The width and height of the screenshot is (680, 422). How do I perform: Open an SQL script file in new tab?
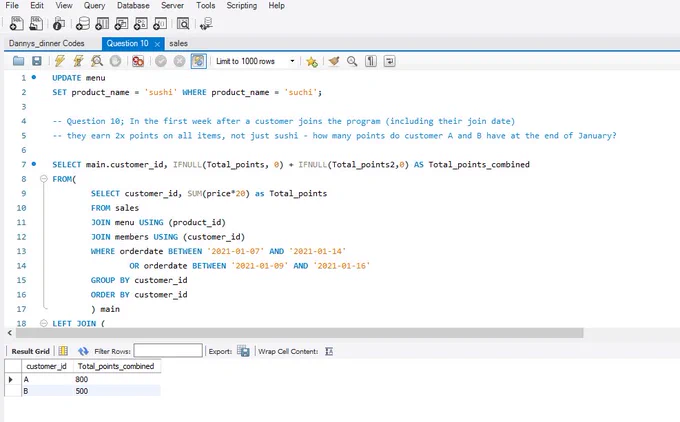(36, 23)
